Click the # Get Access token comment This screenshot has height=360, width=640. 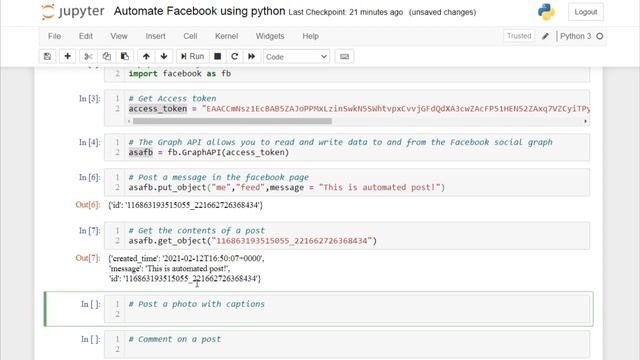(x=172, y=98)
